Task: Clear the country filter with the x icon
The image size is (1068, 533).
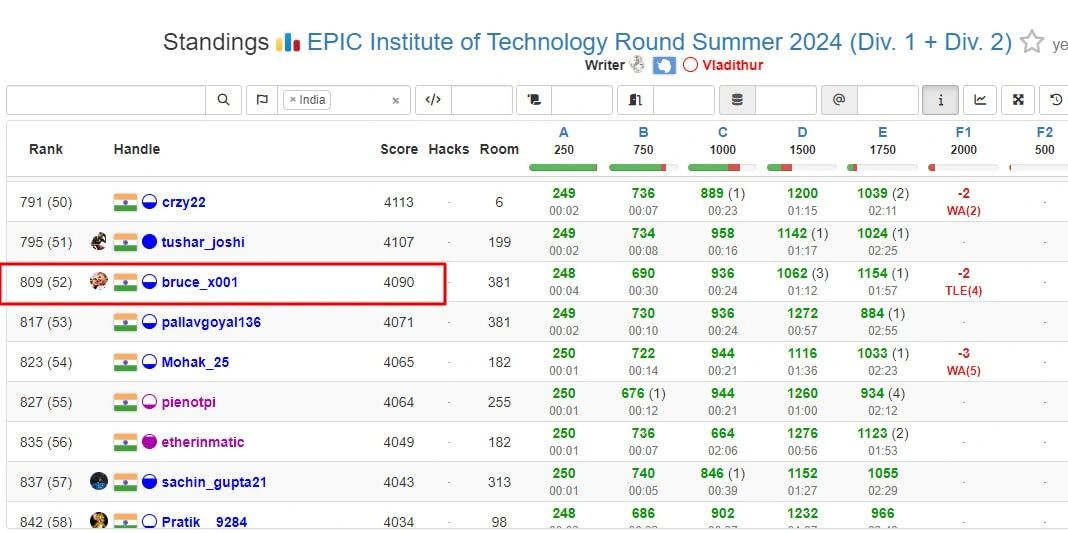Action: pyautogui.click(x=395, y=101)
